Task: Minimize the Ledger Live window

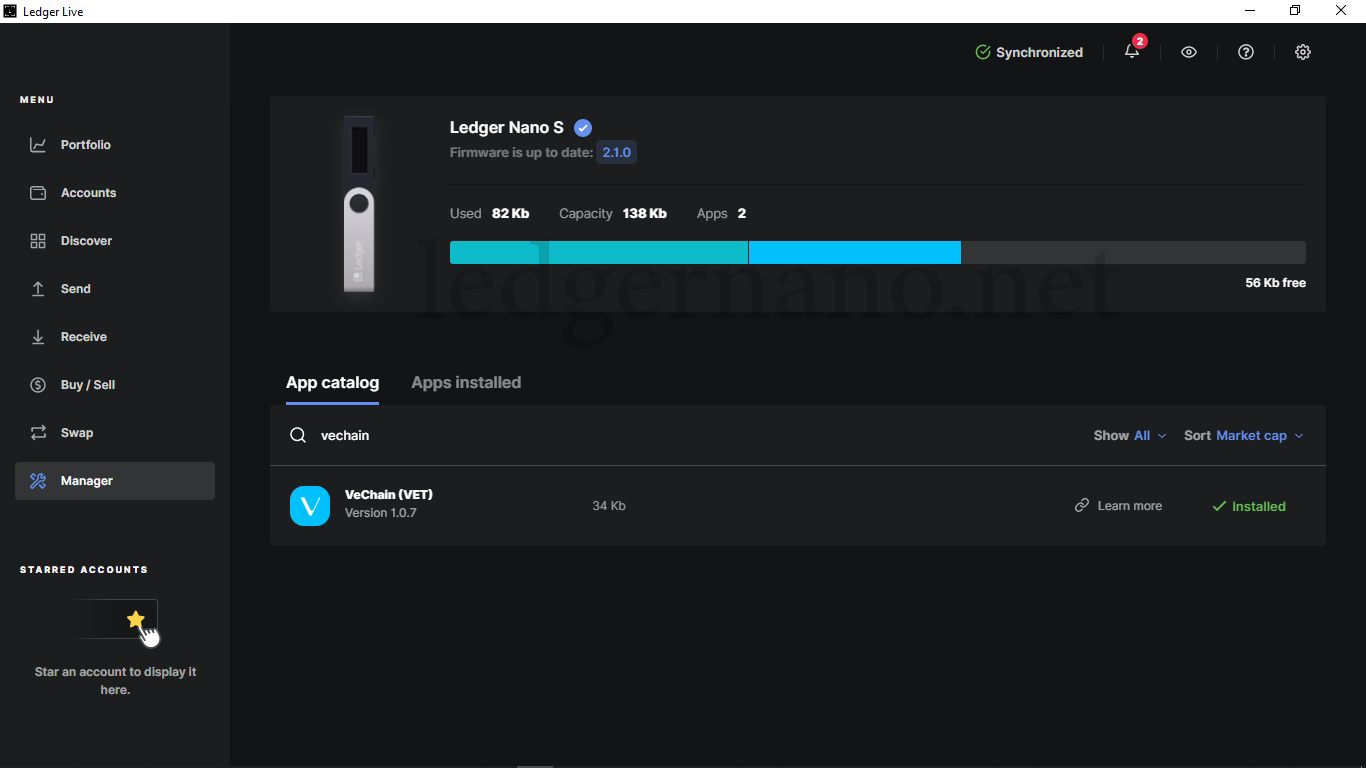Action: [x=1250, y=11]
